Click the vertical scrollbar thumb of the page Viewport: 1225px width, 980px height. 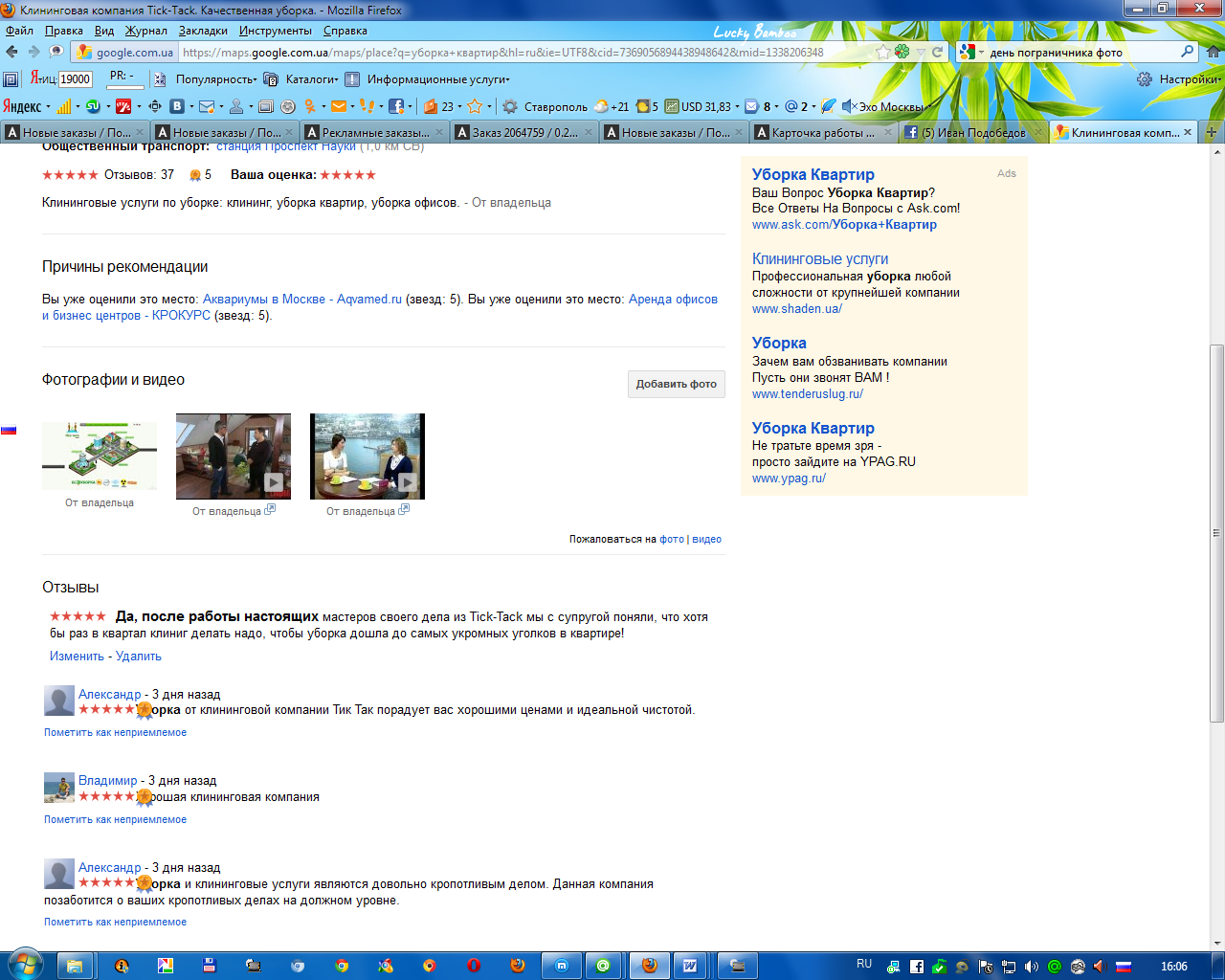tap(1216, 532)
